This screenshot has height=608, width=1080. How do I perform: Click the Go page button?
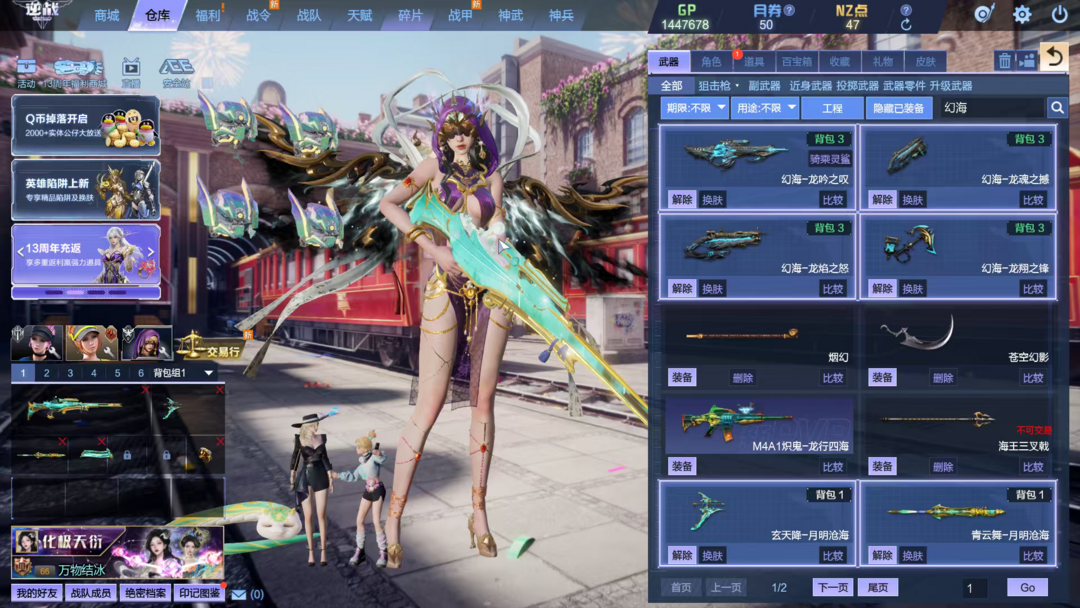tap(1028, 587)
